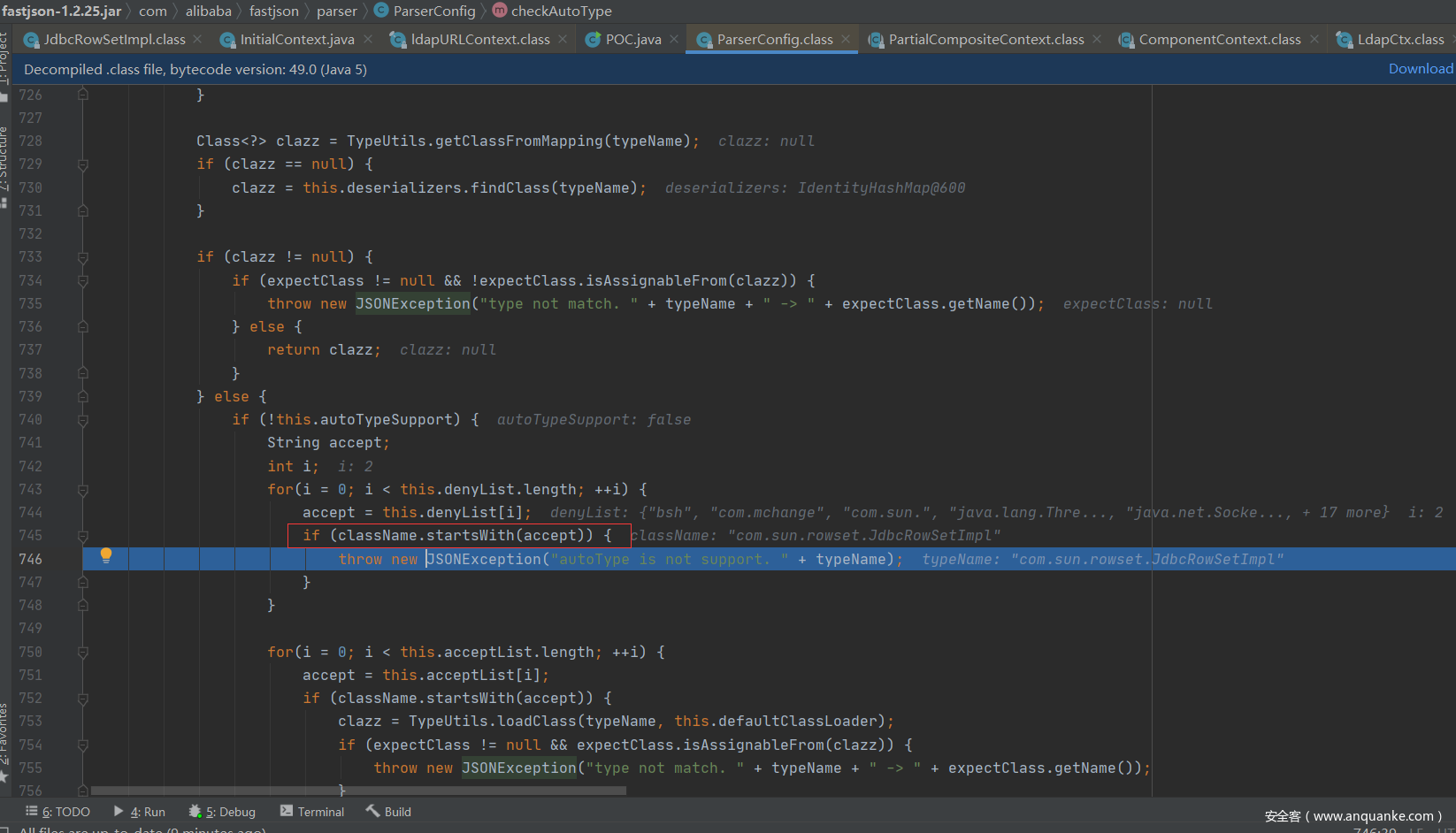1456x833 pixels.
Task: Open the ComponentContext.class tab
Action: tap(1219, 39)
